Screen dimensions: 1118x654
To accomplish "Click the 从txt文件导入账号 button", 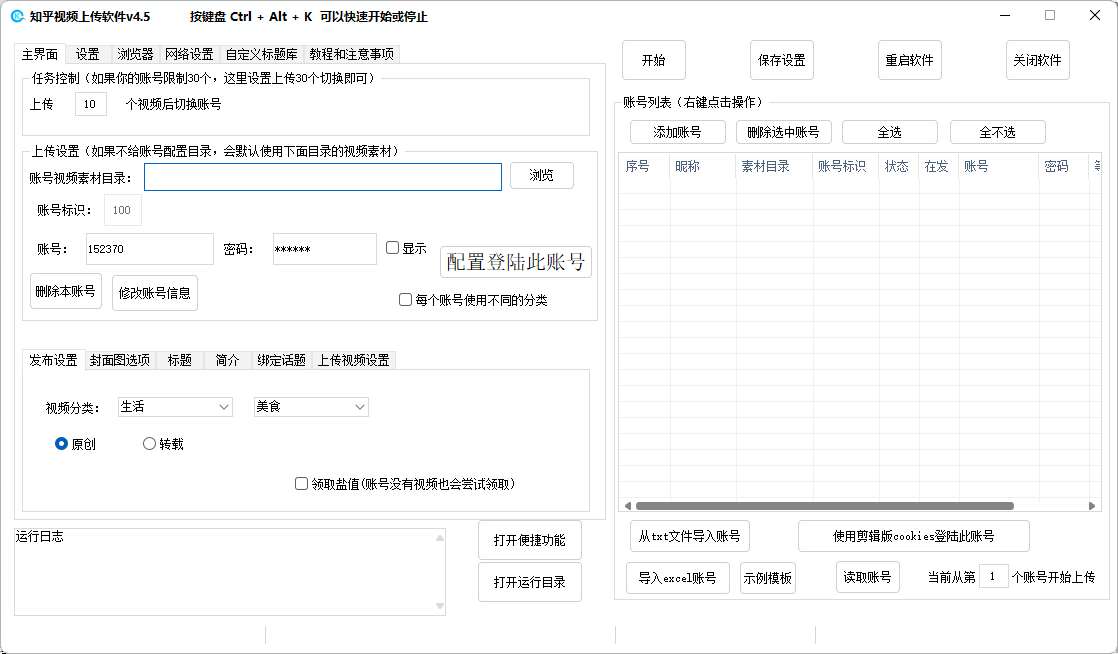I will (x=689, y=536).
